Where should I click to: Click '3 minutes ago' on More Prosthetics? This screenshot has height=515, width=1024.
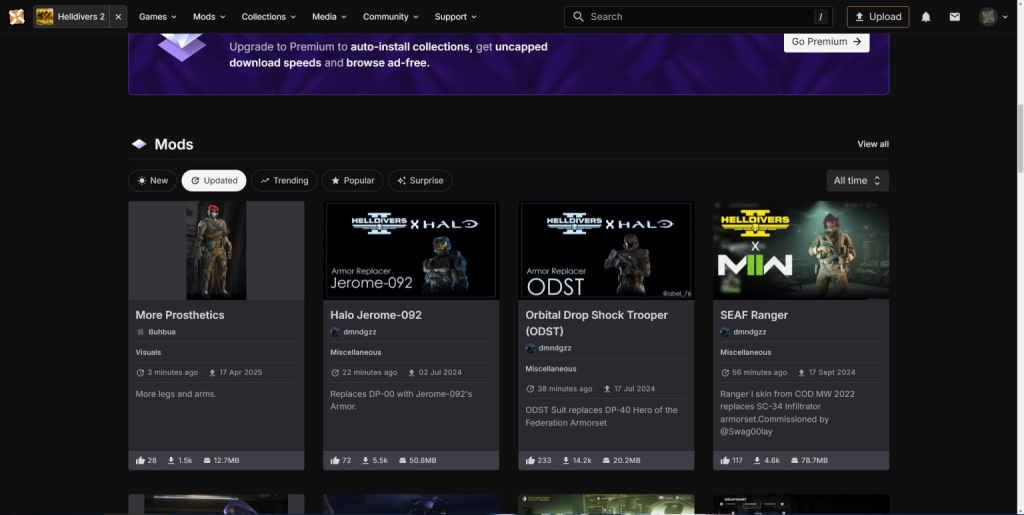tap(172, 373)
